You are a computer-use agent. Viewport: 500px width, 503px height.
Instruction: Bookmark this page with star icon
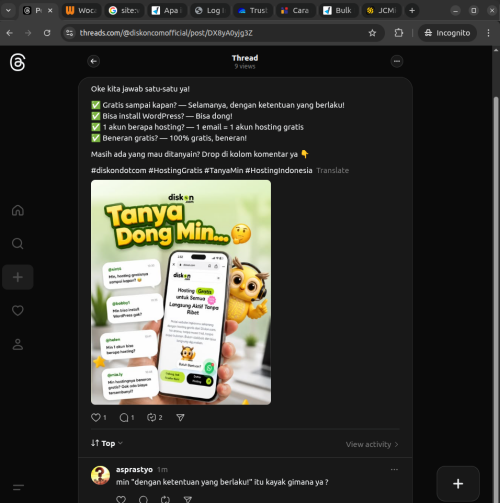click(372, 33)
